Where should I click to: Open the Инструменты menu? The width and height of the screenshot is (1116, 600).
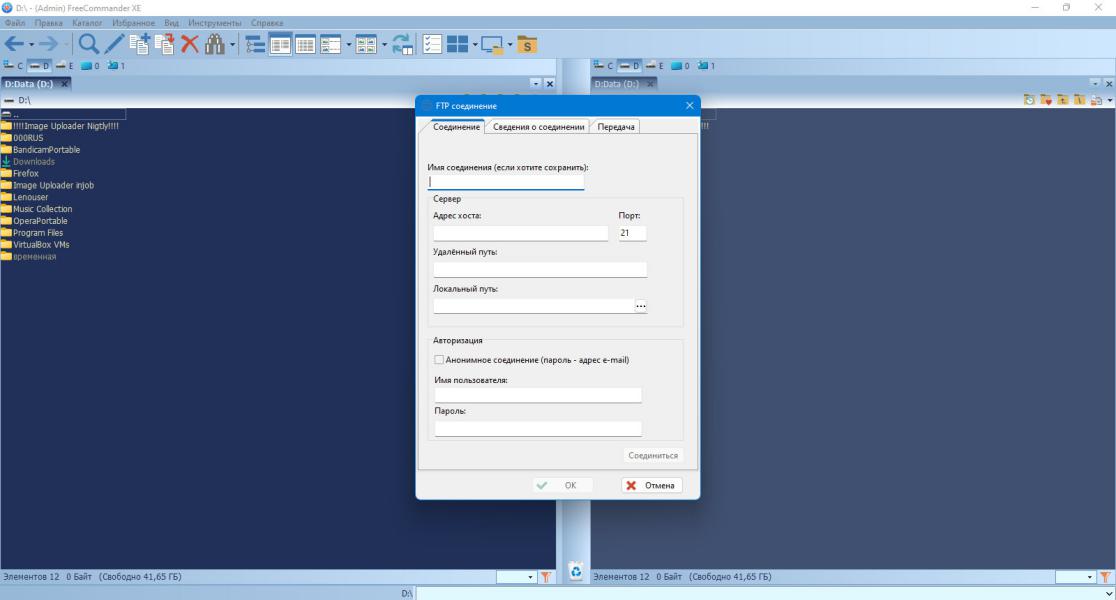point(214,23)
